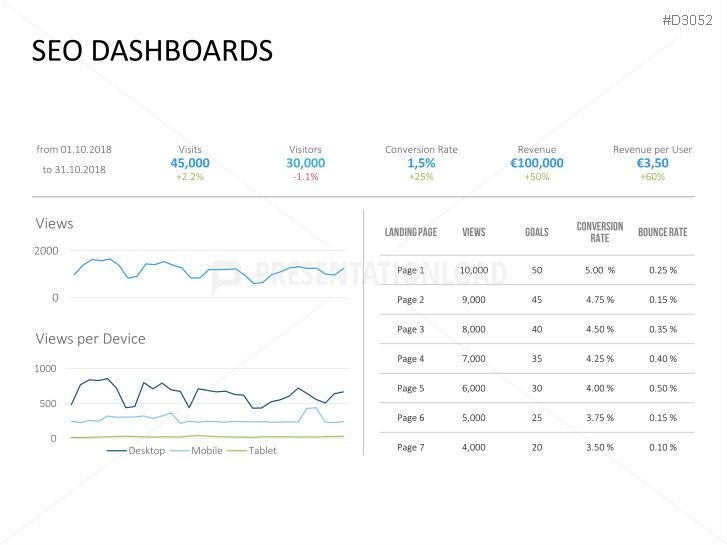Select the Bounce Rate column header
Screen dimensions: 727x545
[x=662, y=232]
